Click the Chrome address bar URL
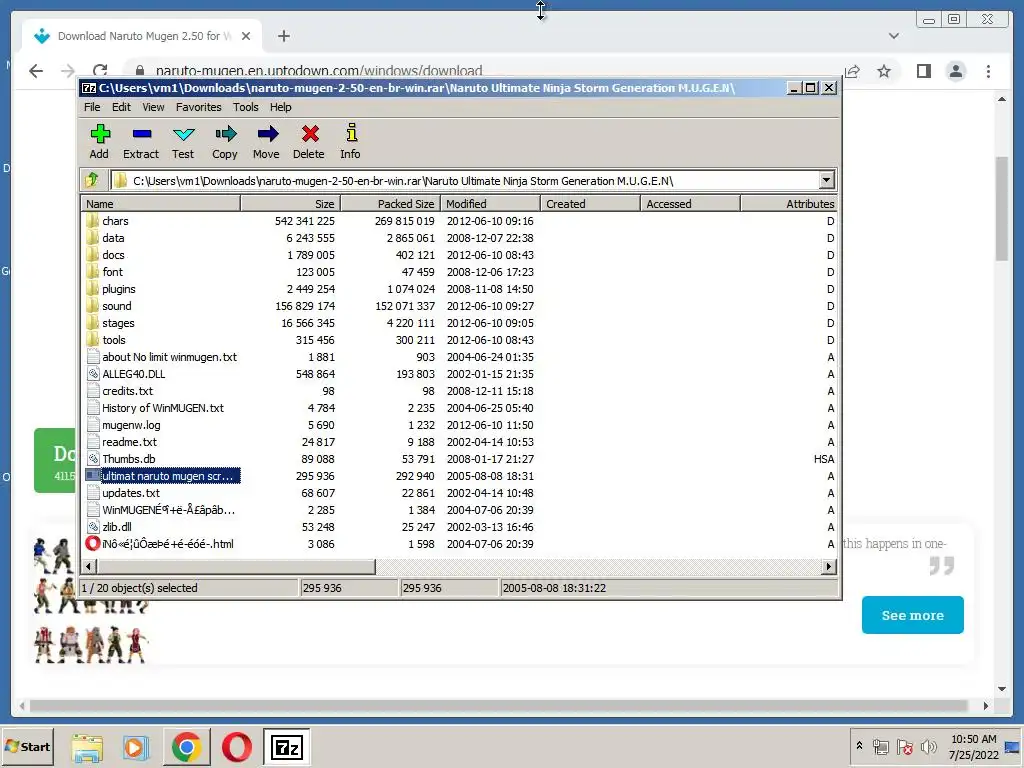This screenshot has height=768, width=1024. 319,71
